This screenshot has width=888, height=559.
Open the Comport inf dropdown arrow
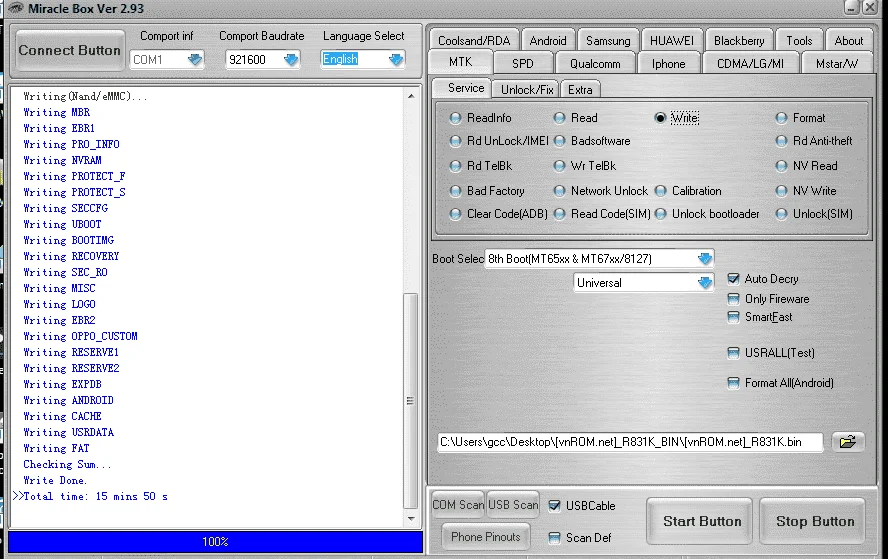point(195,59)
